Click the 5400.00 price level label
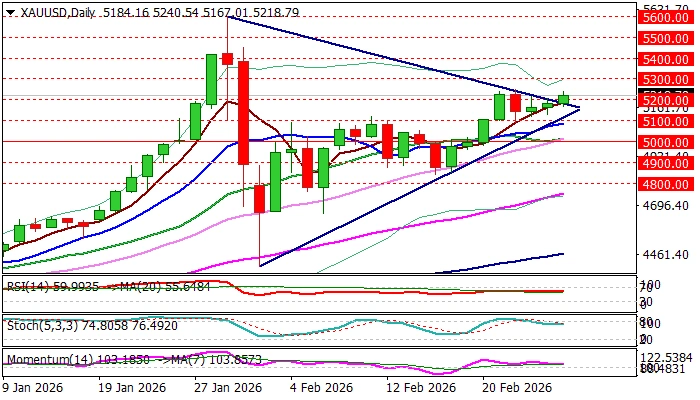Image resolution: width=700 pixels, height=400 pixels. point(668,59)
